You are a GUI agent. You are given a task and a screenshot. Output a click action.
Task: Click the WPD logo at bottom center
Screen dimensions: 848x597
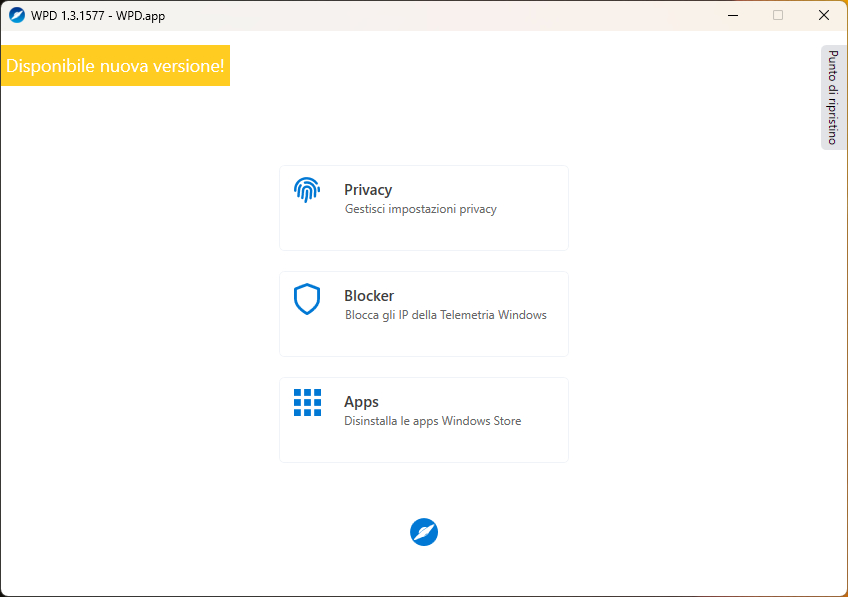[x=424, y=532]
